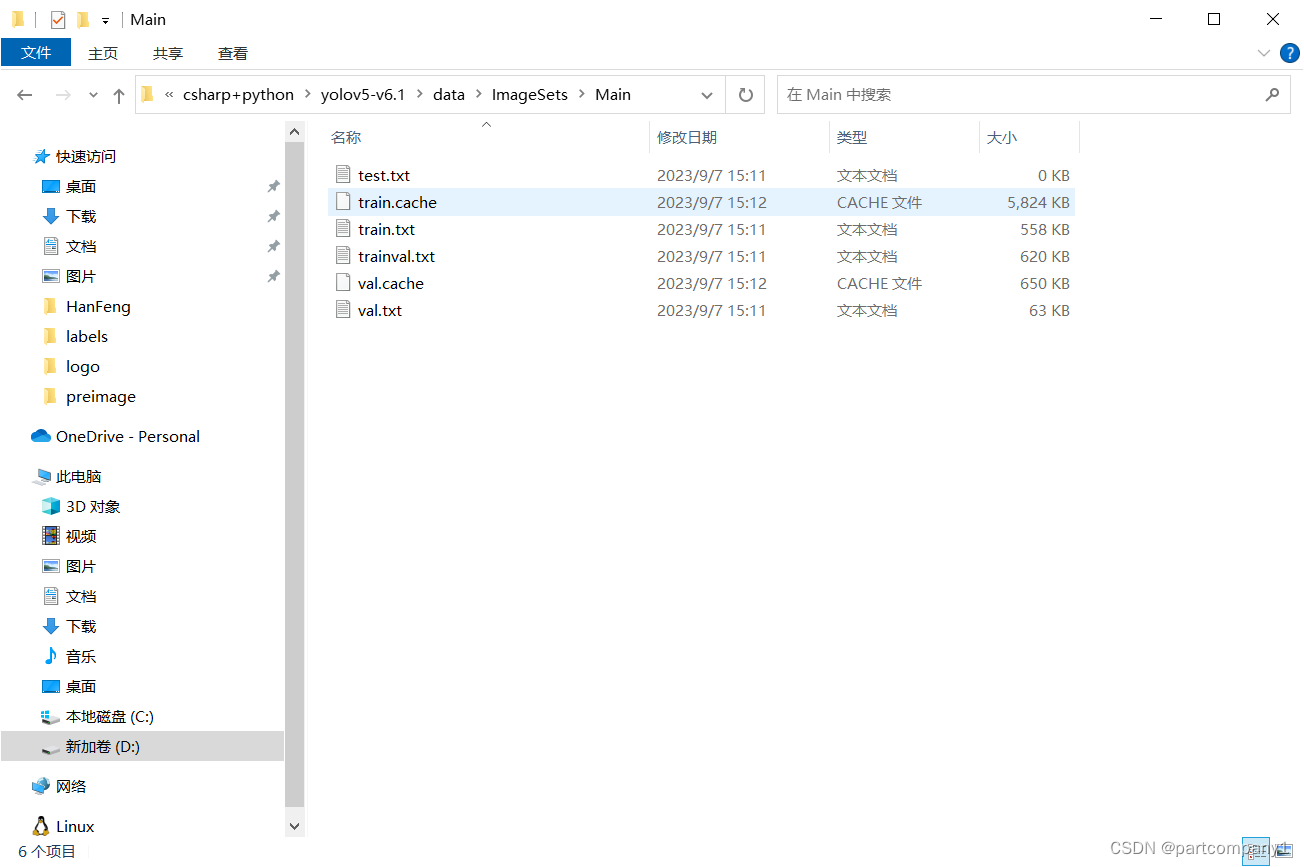Go up one folder level
The image size is (1304, 867).
pyautogui.click(x=119, y=95)
